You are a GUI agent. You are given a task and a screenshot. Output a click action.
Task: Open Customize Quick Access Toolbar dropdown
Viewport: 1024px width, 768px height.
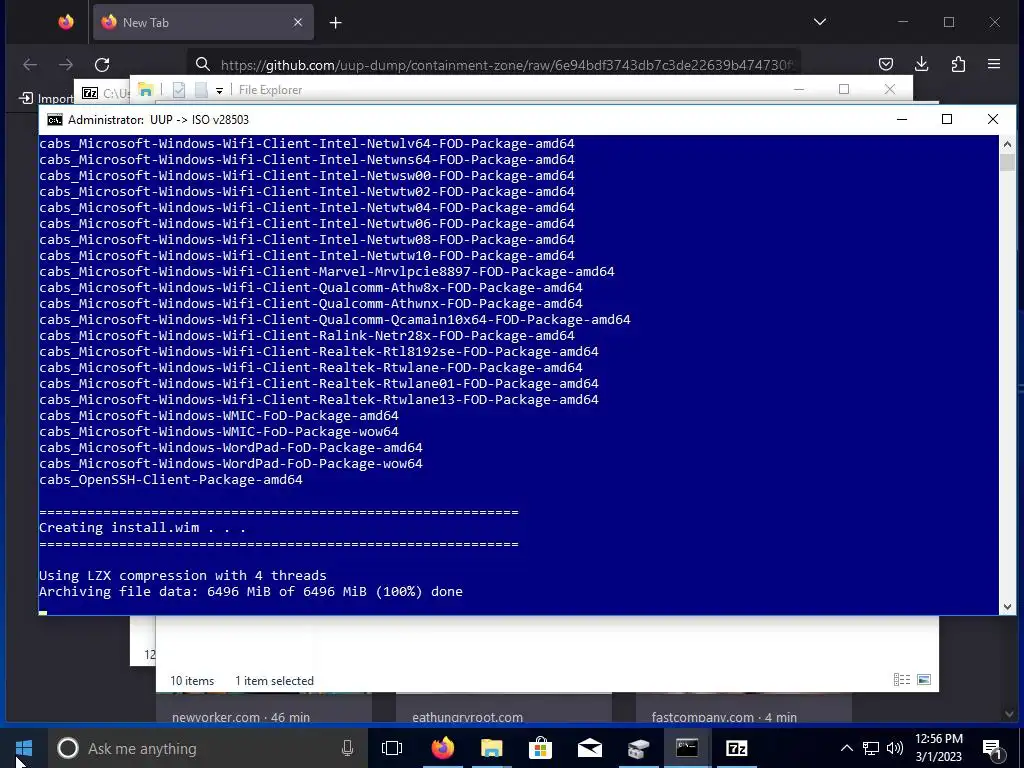point(219,90)
